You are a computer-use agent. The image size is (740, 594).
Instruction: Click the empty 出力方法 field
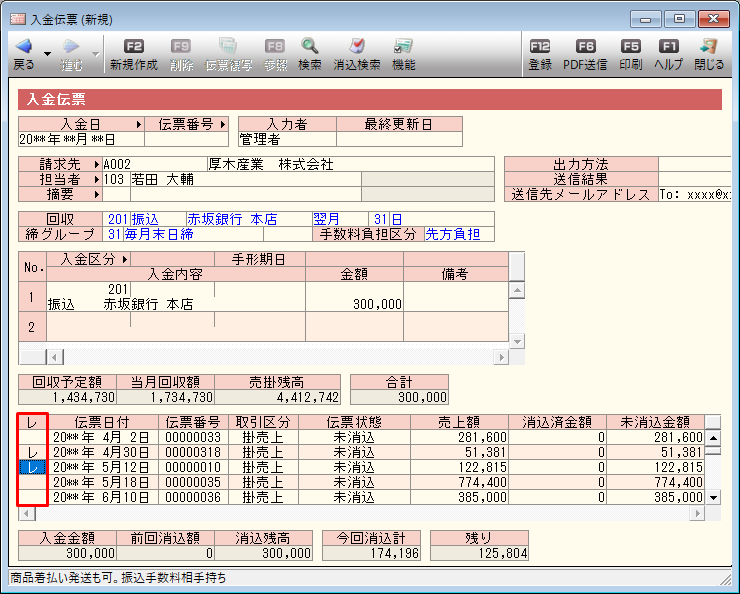pos(695,165)
